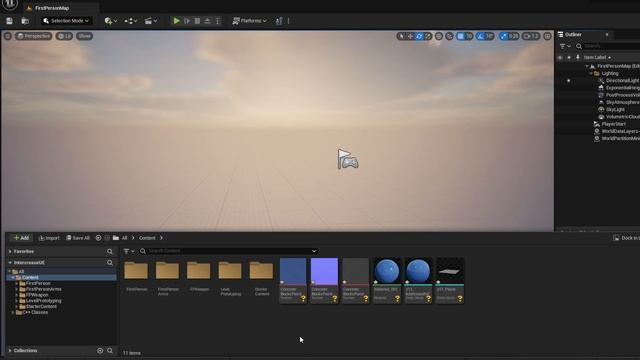This screenshot has height=360, width=640.
Task: Open the viewport Show menu
Action: point(84,36)
